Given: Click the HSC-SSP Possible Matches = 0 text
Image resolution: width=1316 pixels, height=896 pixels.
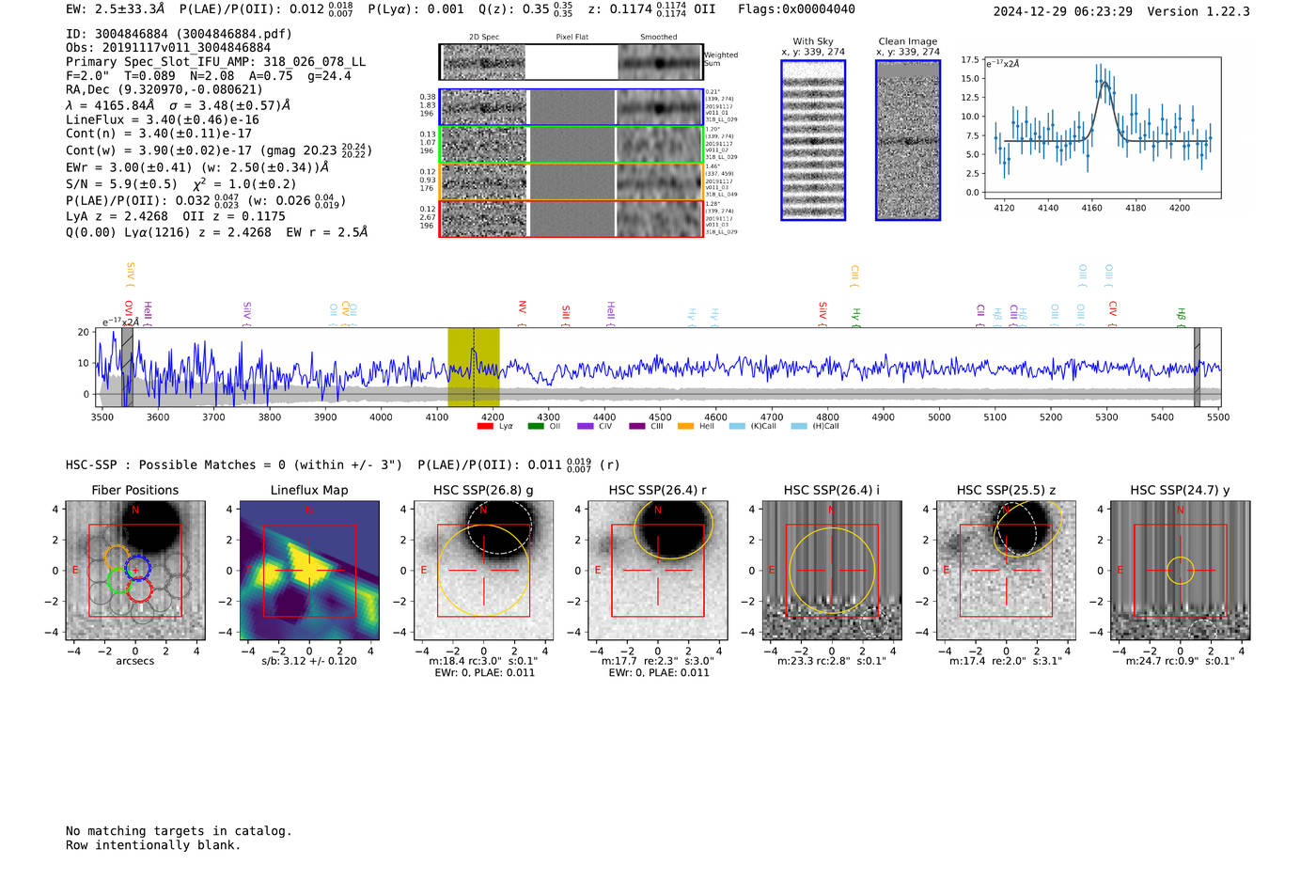Looking at the screenshot, I should [234, 465].
